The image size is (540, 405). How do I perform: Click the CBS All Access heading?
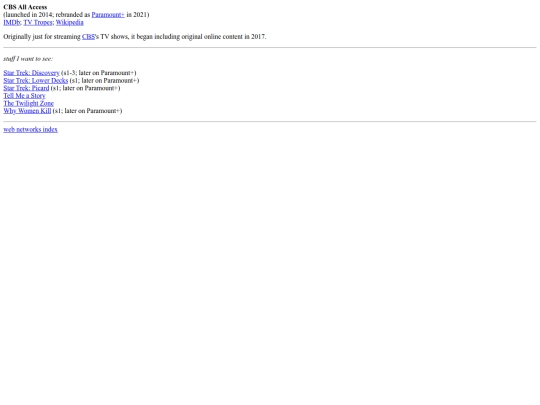(x=25, y=7)
